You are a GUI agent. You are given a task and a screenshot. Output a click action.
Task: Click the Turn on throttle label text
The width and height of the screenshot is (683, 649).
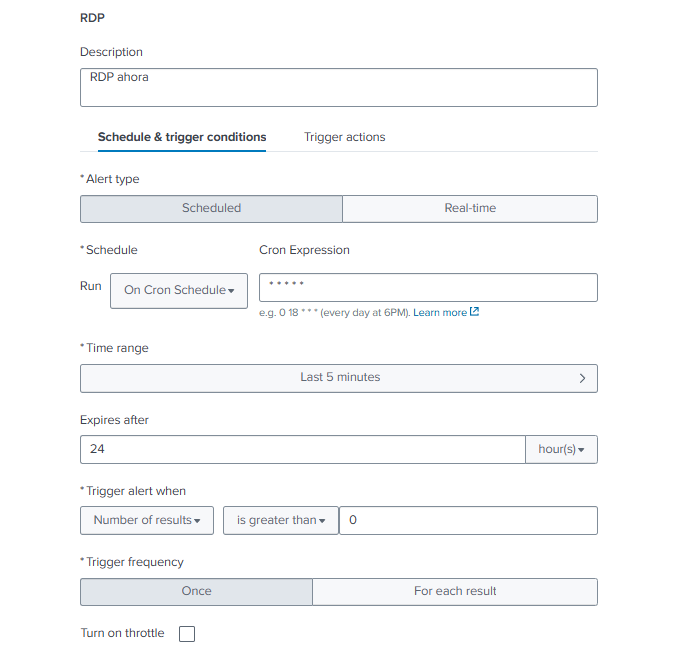pos(122,633)
